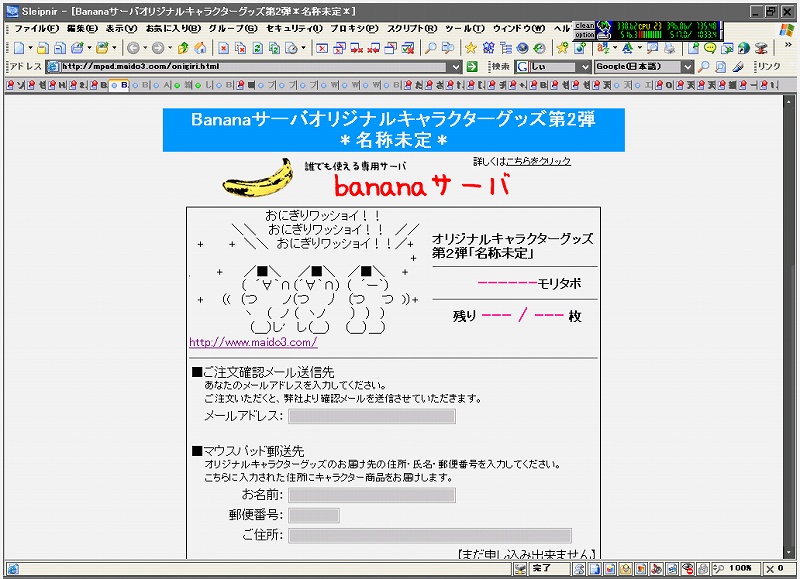This screenshot has height=579, width=800.
Task: Go forward with the Forward arrow button
Action: (x=158, y=48)
